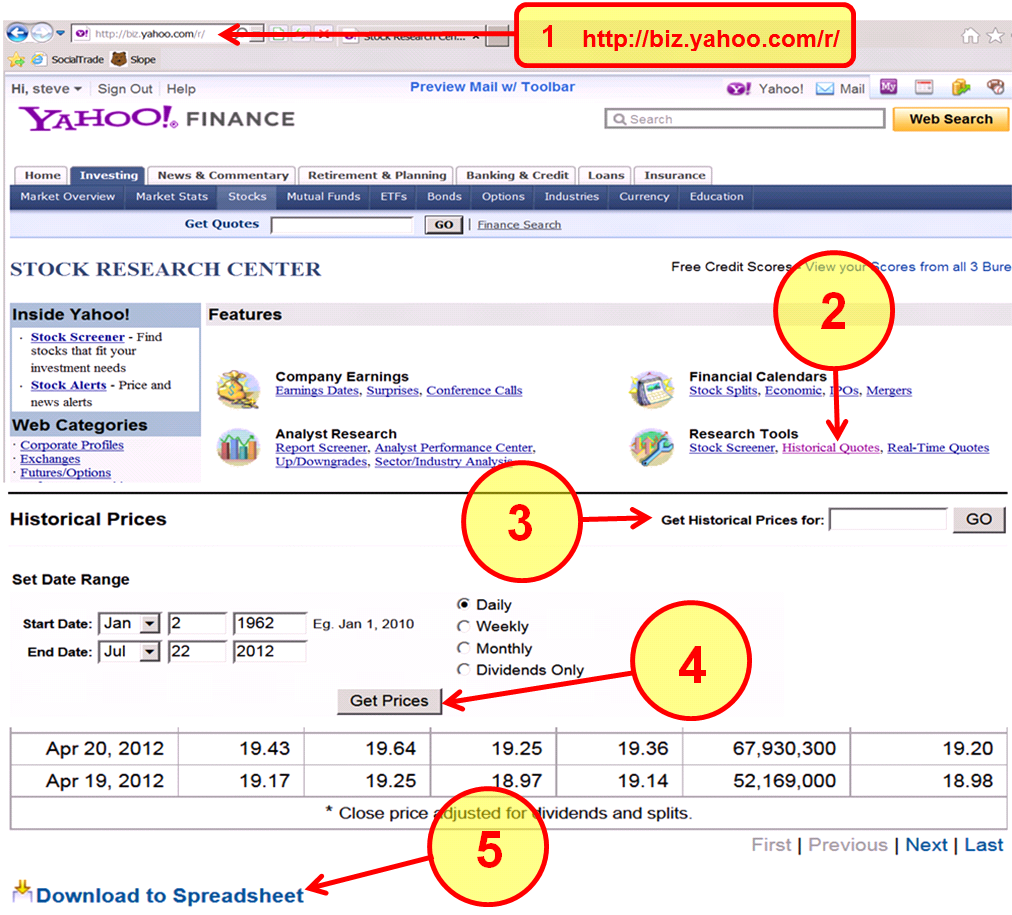The width and height of the screenshot is (1012, 915).
Task: Click the browser Home icon
Action: coord(970,35)
